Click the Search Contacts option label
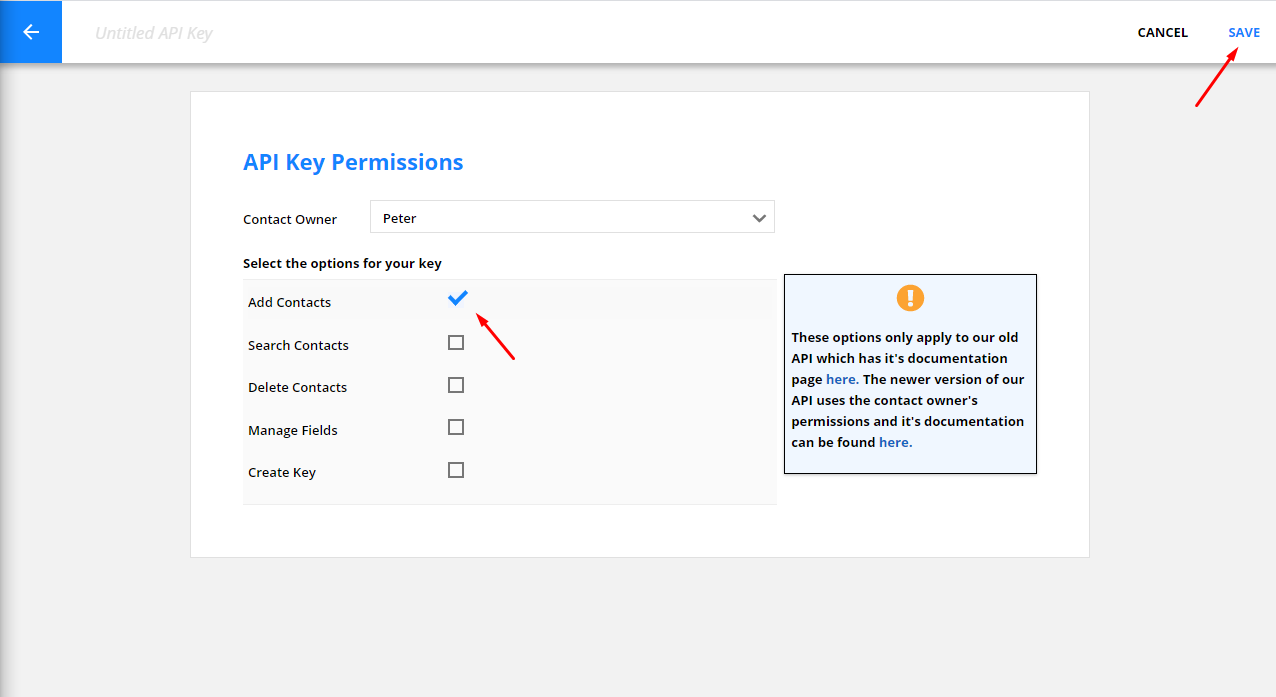 click(298, 346)
